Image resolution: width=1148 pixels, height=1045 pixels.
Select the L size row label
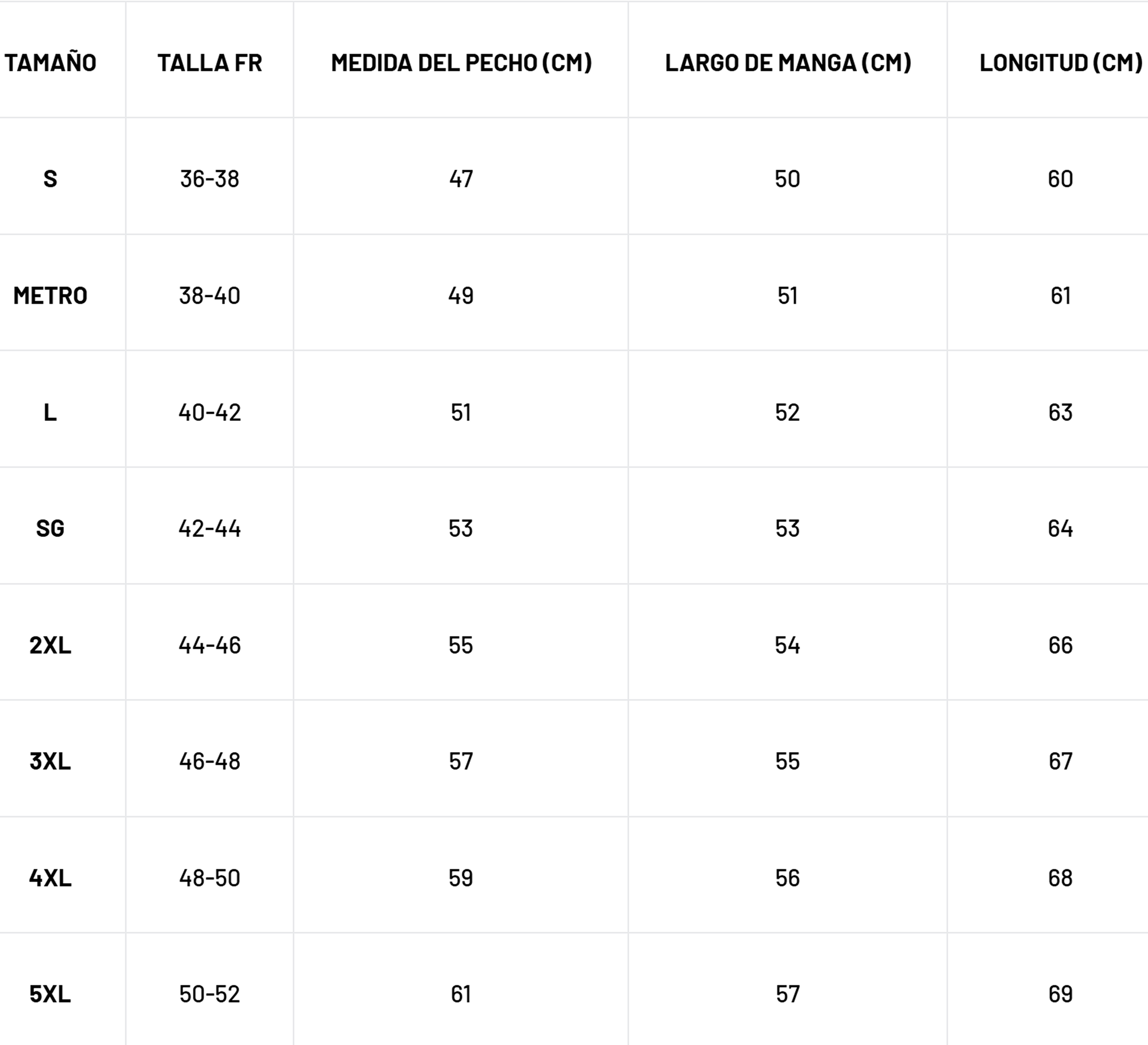pos(50,412)
